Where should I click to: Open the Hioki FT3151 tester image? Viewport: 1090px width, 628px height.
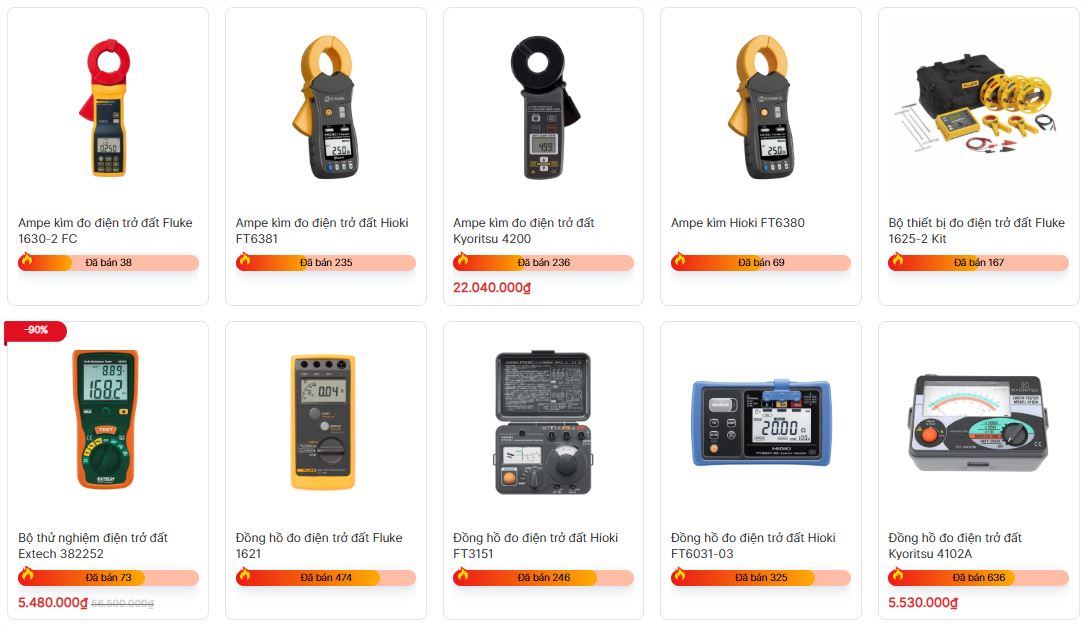point(543,423)
